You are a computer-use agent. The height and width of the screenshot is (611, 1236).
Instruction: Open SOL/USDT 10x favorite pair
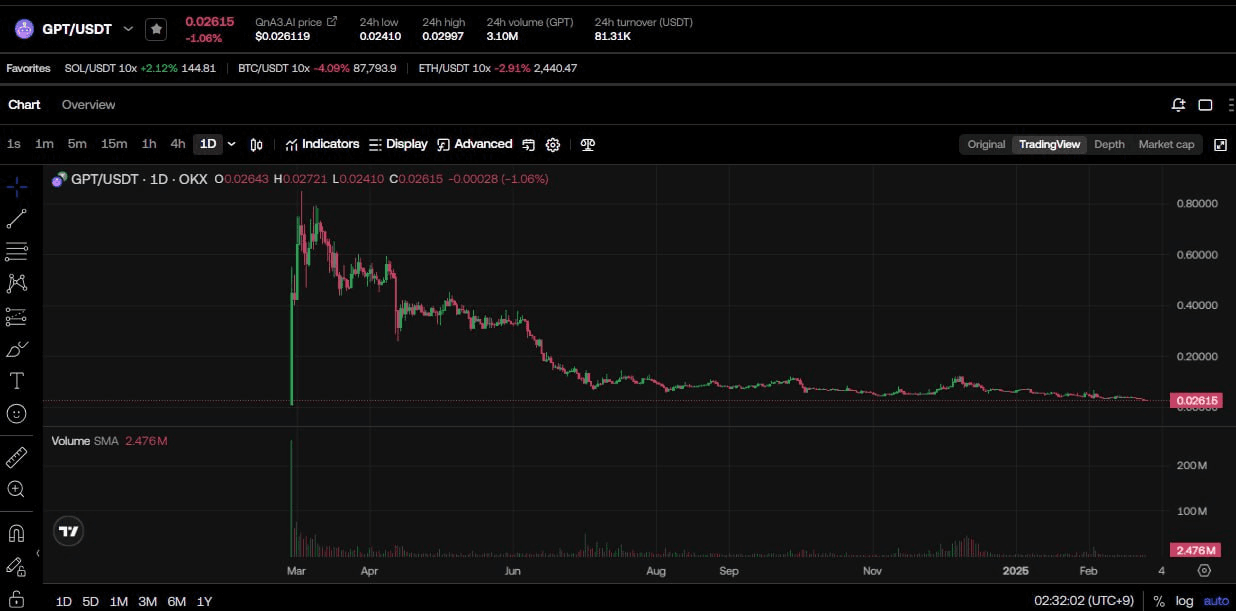140,69
